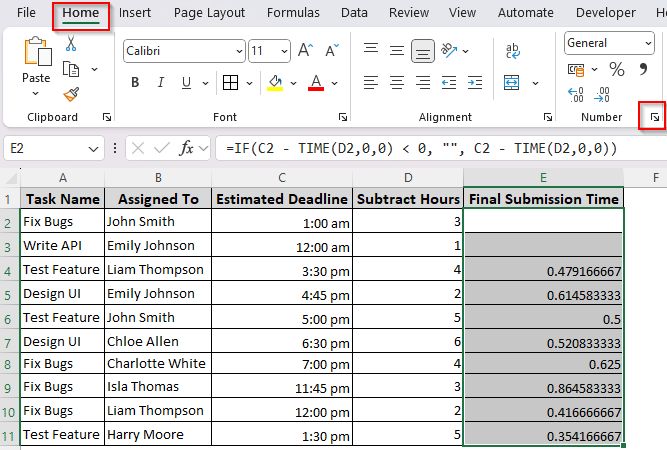667x450 pixels.
Task: Apply the yellow fill color bucket
Action: (275, 83)
